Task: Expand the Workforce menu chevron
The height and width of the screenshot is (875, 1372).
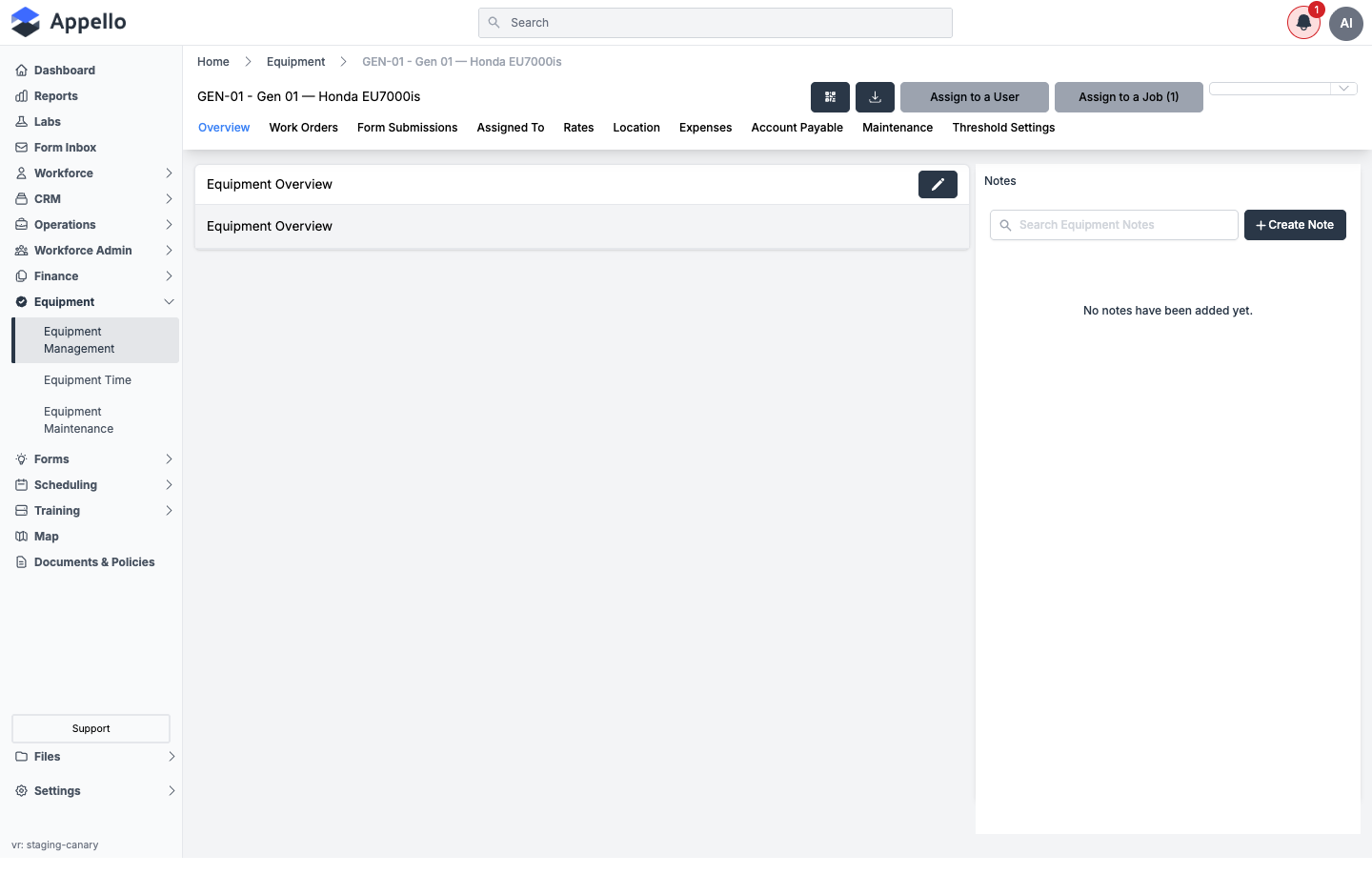Action: tap(169, 173)
